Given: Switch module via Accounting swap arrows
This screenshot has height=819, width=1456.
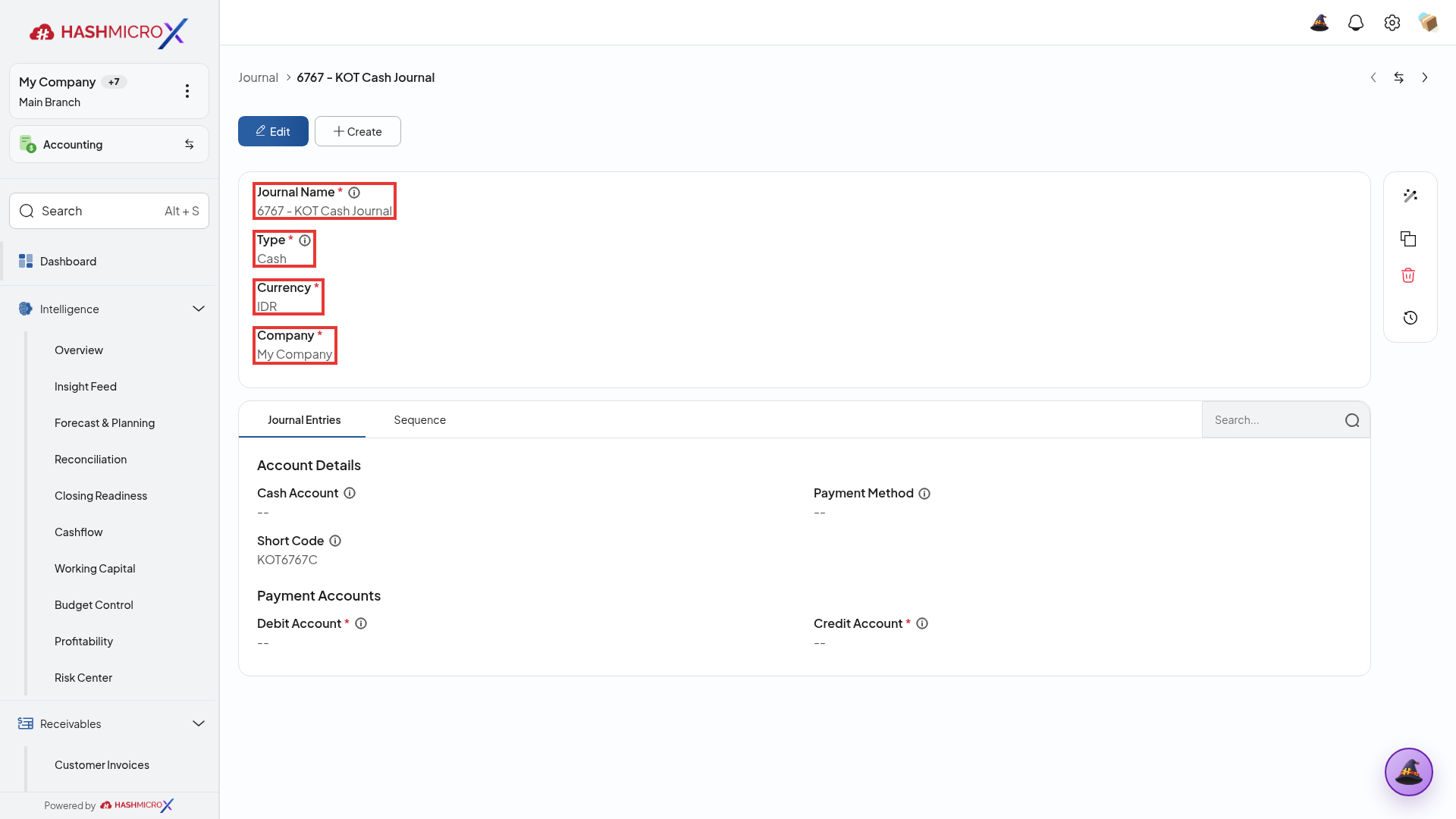Looking at the screenshot, I should (x=190, y=144).
